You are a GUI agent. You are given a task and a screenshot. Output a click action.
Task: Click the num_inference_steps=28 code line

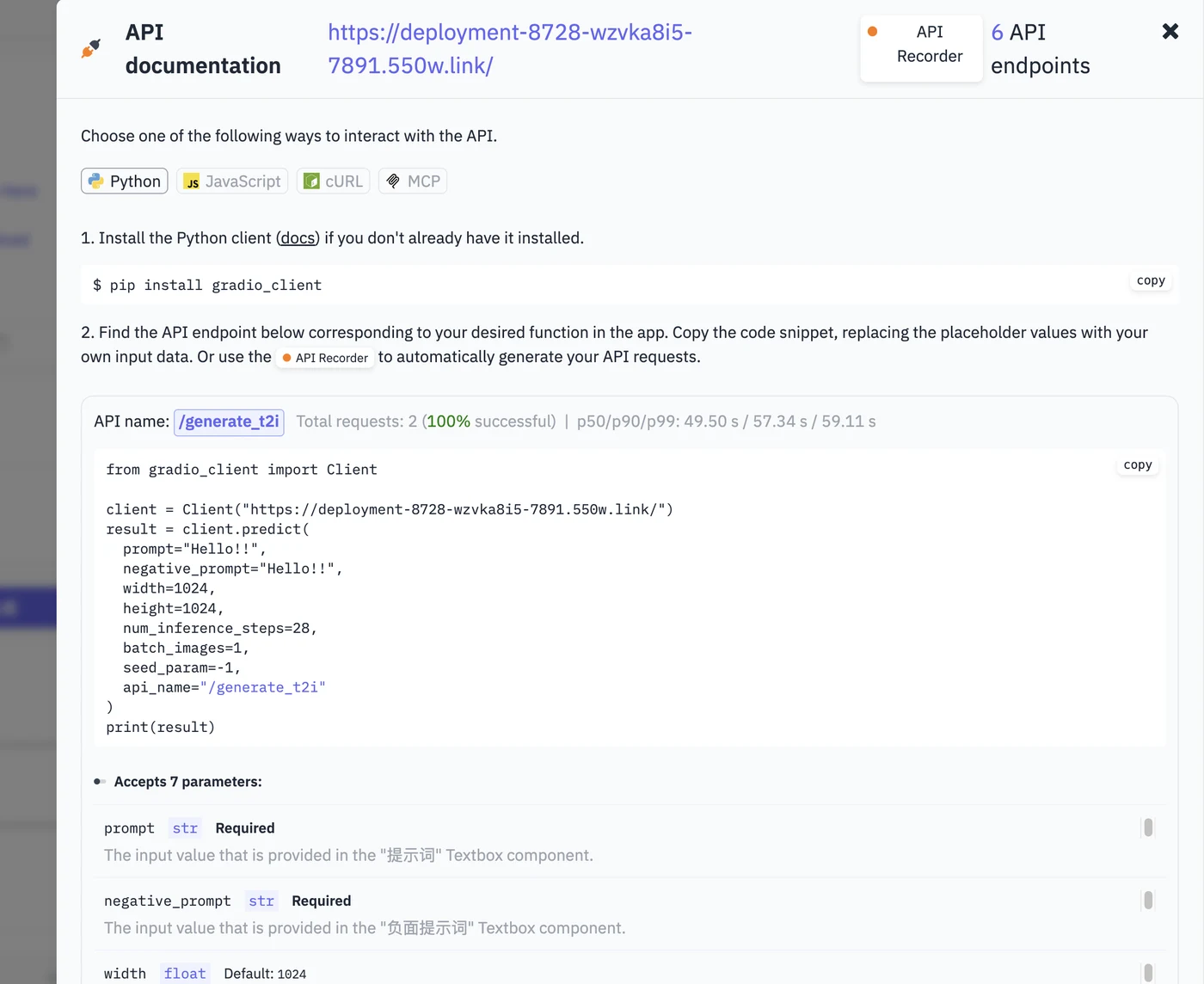pos(220,628)
